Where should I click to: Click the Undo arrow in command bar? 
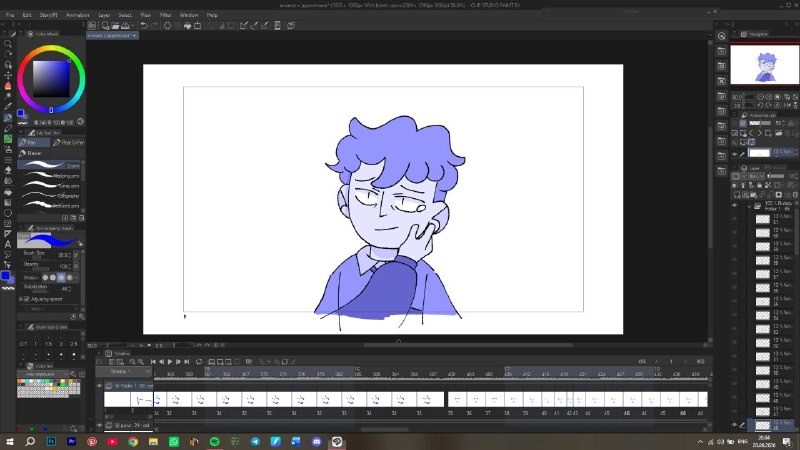click(x=144, y=26)
